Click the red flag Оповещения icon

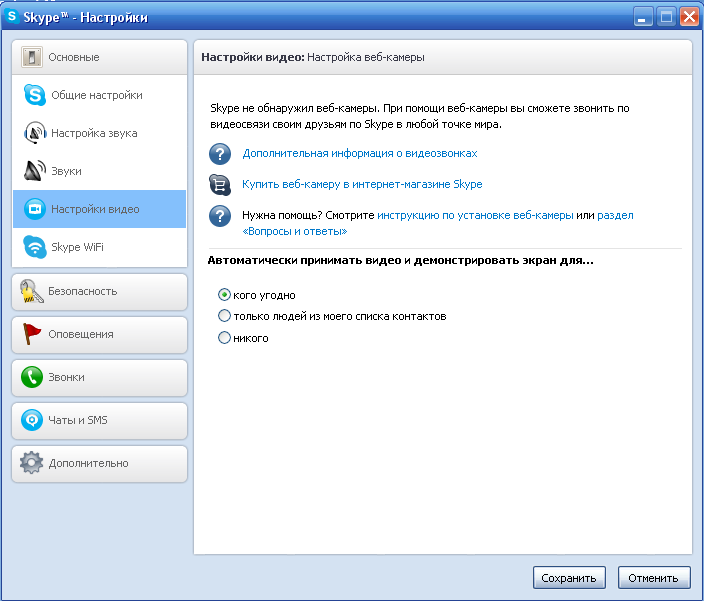pos(33,334)
